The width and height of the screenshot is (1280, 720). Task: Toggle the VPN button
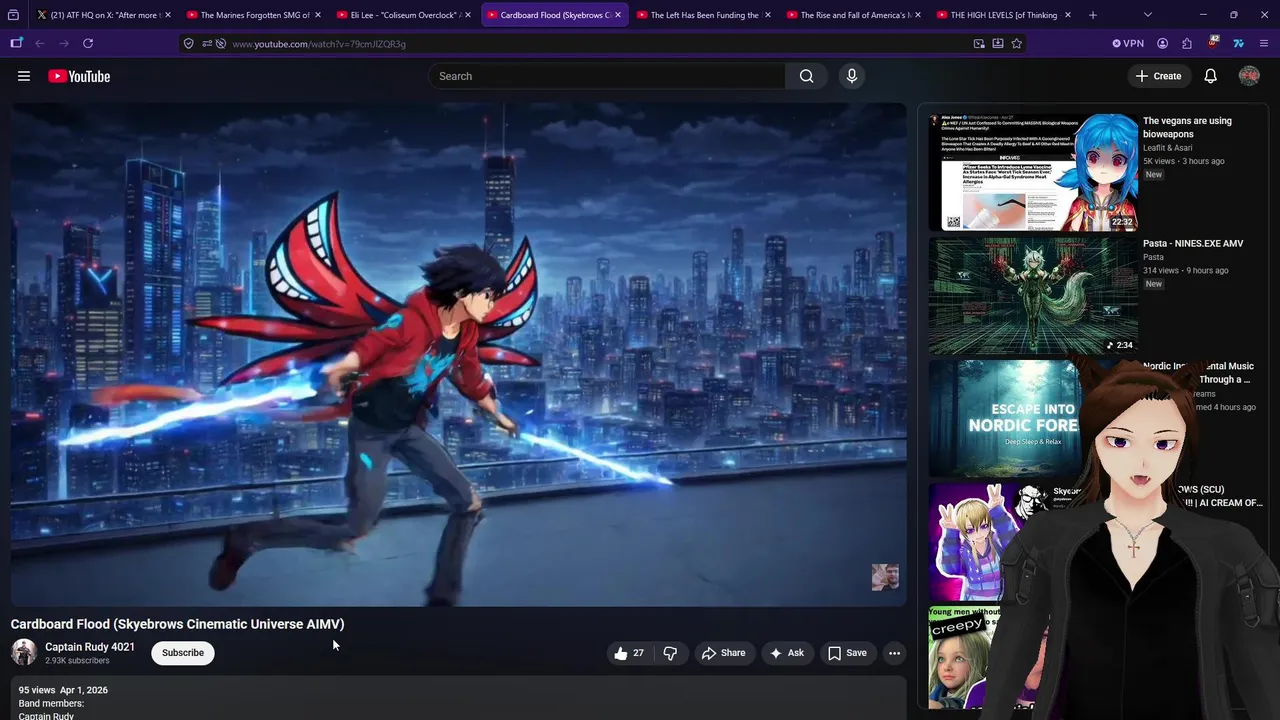(x=1128, y=43)
